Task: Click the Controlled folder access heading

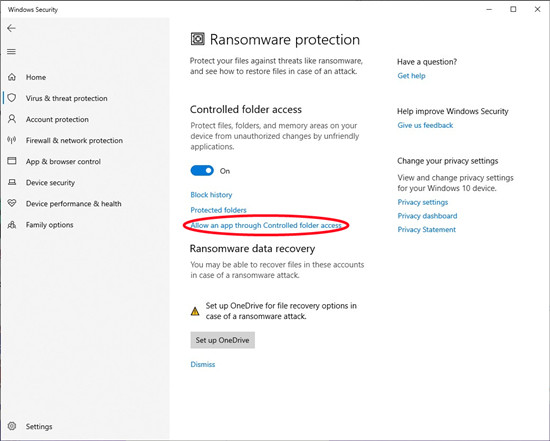Action: [x=246, y=109]
